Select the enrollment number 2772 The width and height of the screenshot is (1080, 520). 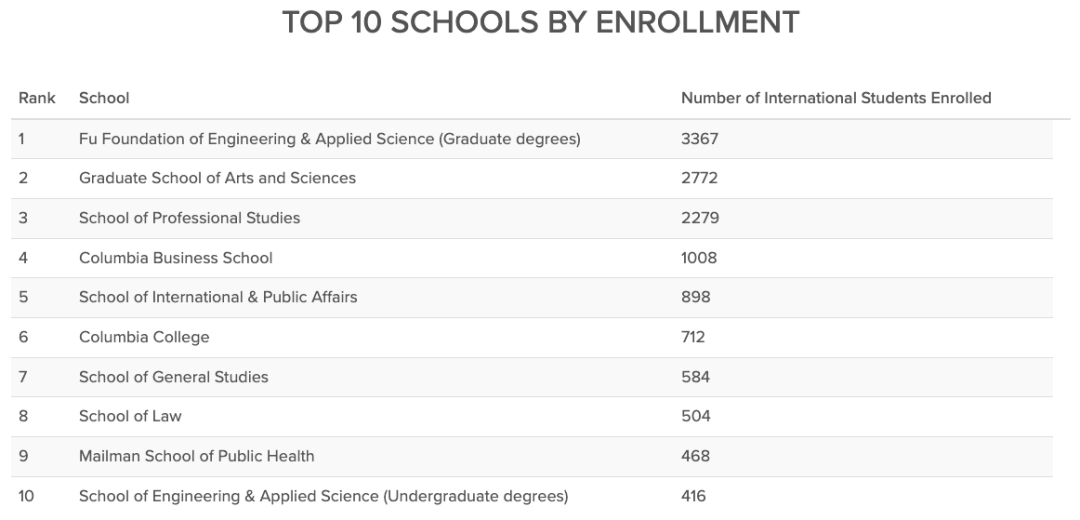(700, 178)
